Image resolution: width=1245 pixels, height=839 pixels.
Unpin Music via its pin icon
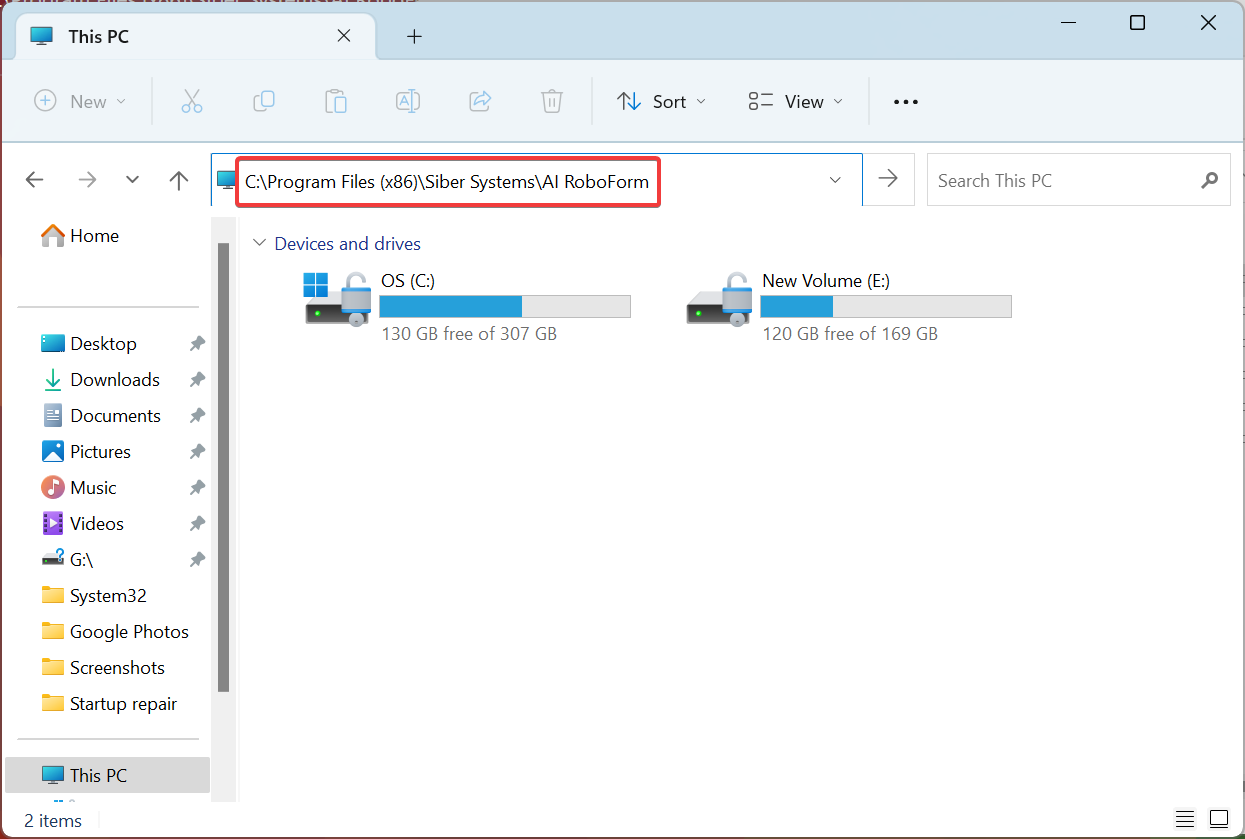[197, 487]
